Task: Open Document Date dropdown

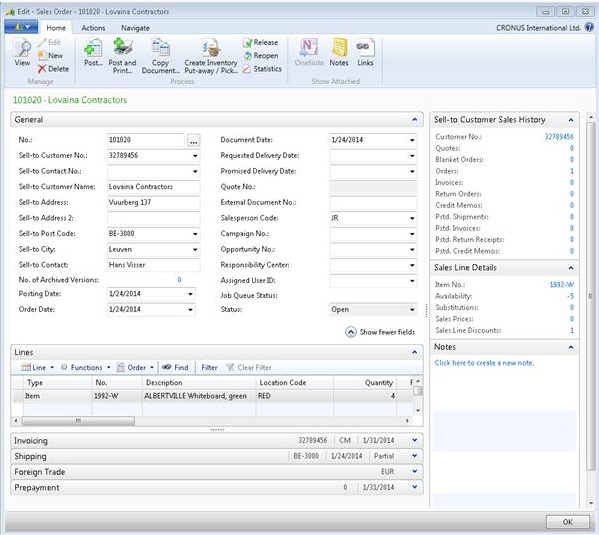Action: [x=412, y=140]
